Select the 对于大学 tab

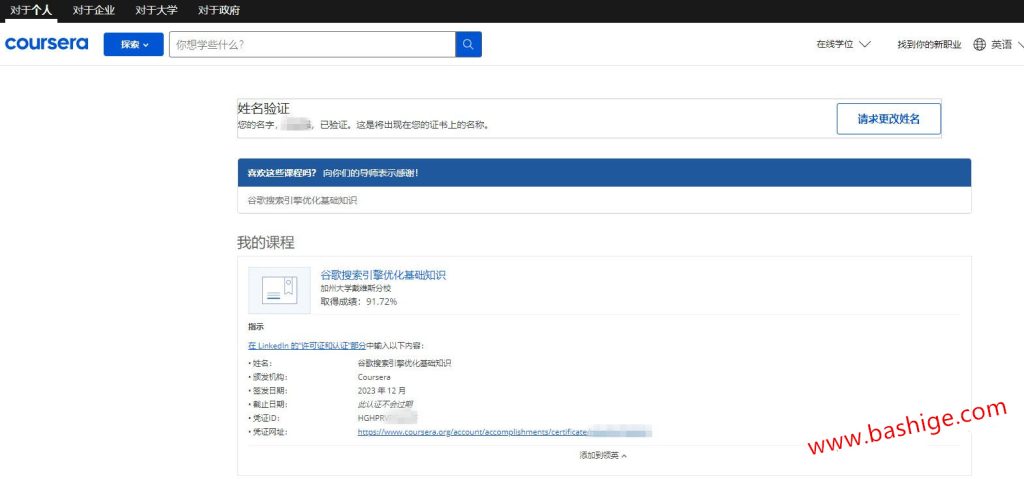point(156,10)
